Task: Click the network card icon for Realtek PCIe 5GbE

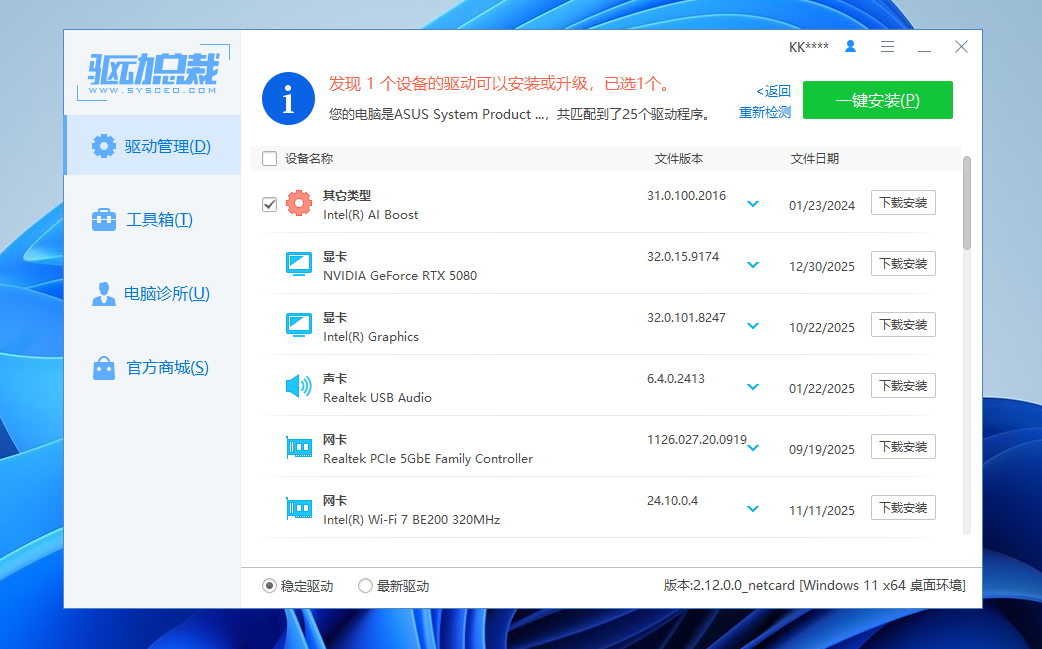Action: pos(299,447)
